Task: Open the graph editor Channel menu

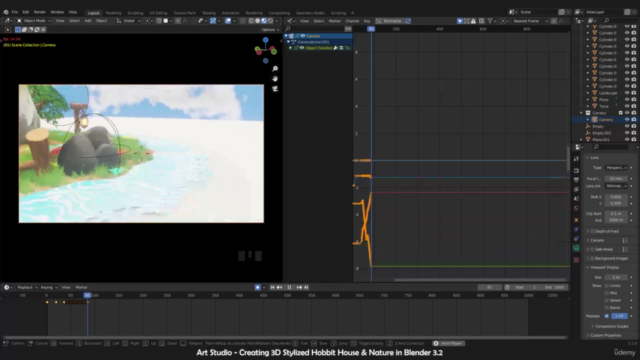Action: pos(352,21)
